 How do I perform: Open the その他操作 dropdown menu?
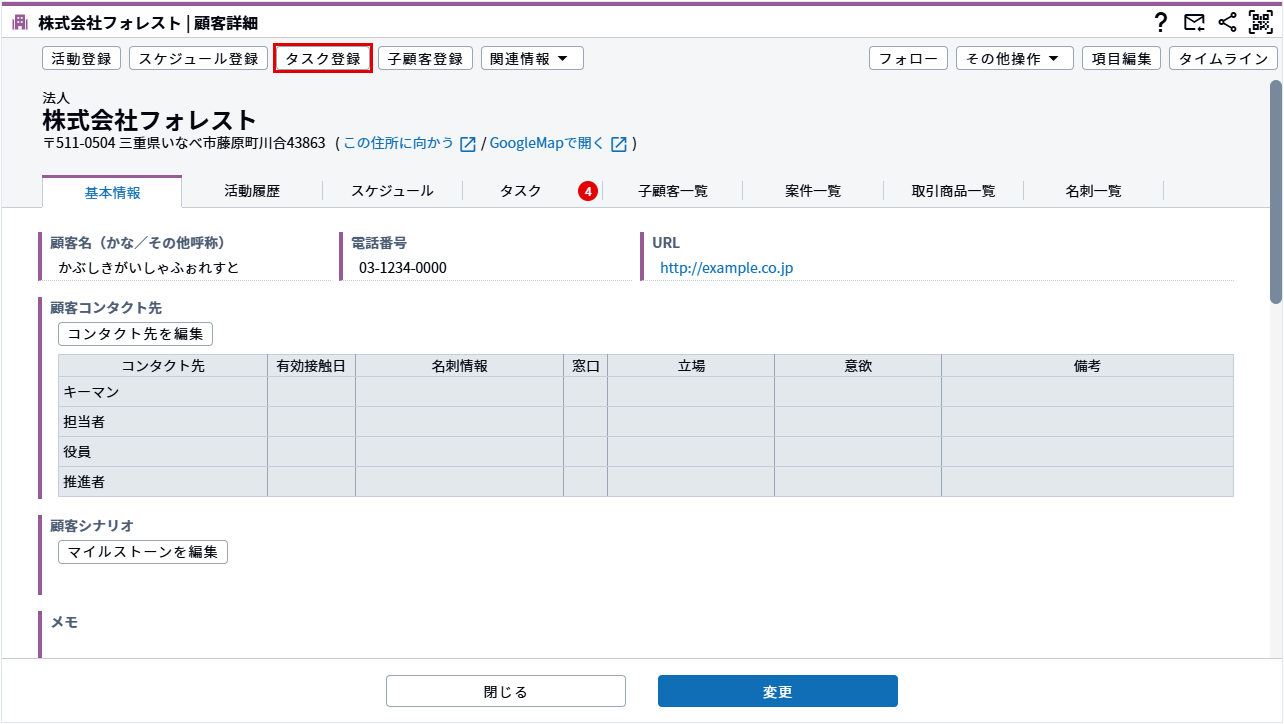point(1014,59)
